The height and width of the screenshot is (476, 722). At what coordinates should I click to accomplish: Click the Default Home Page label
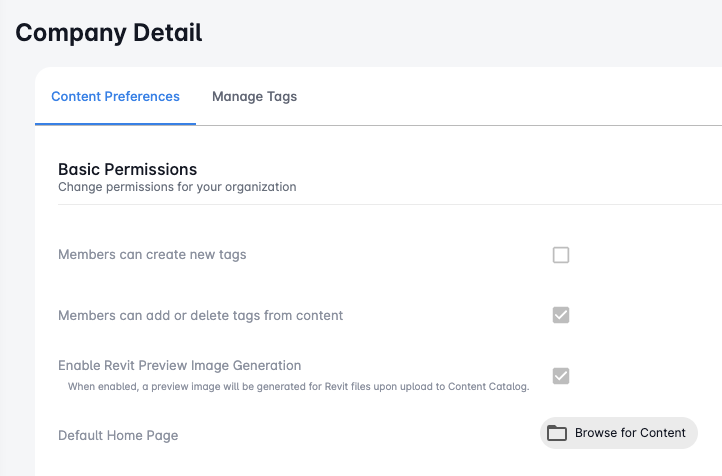pyautogui.click(x=118, y=435)
